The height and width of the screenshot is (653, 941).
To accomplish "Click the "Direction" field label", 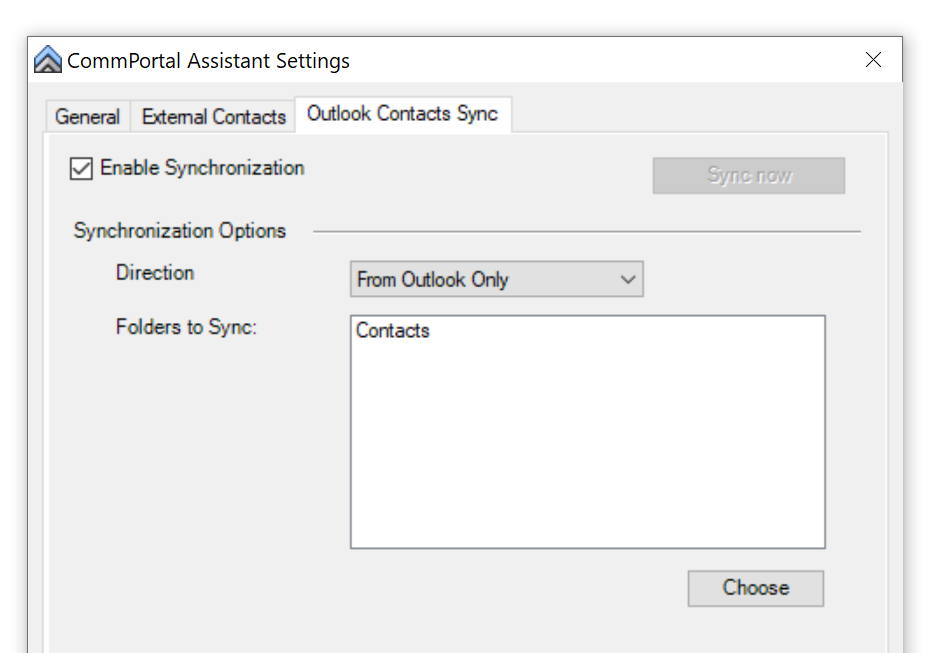I will coord(155,273).
